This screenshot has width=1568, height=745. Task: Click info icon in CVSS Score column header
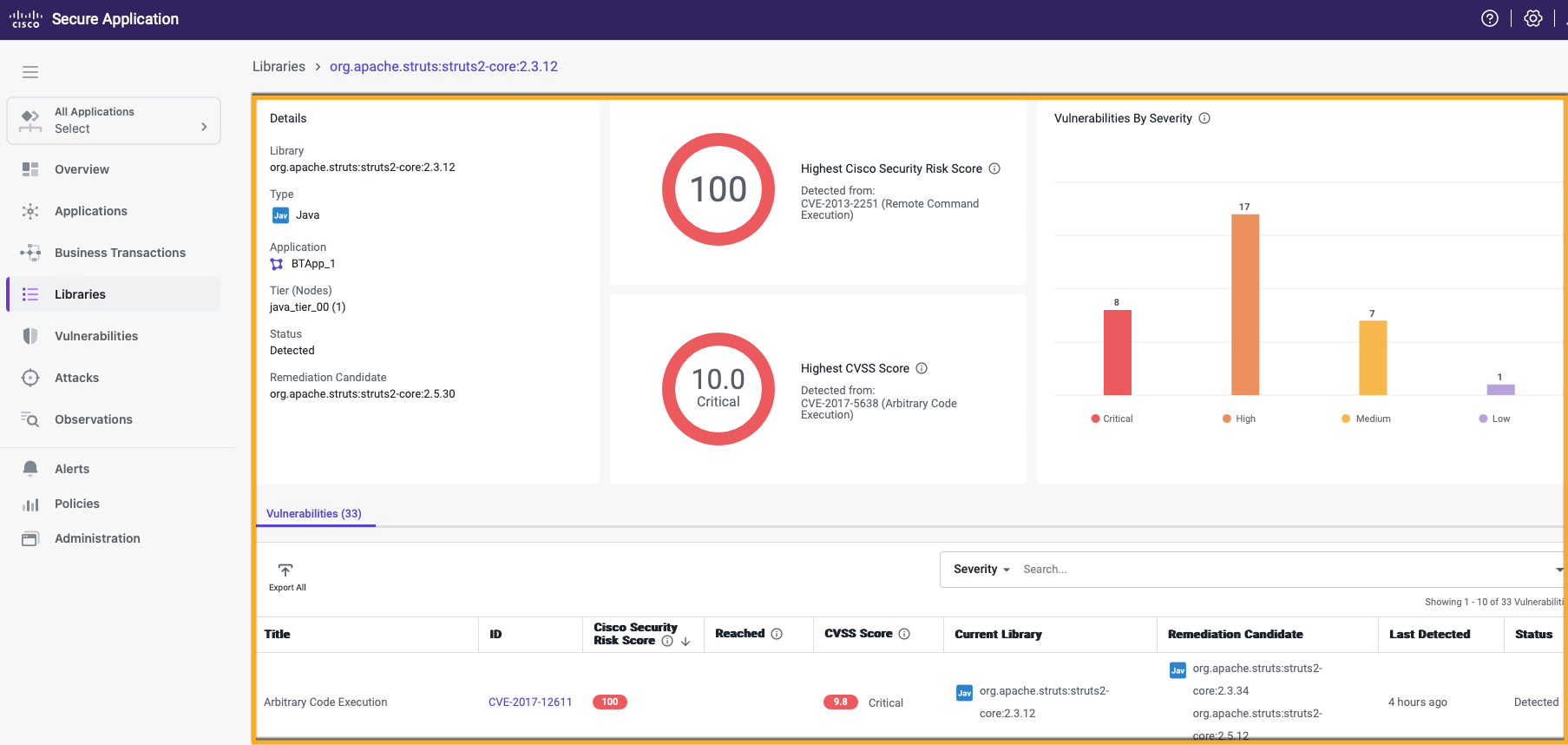[904, 634]
